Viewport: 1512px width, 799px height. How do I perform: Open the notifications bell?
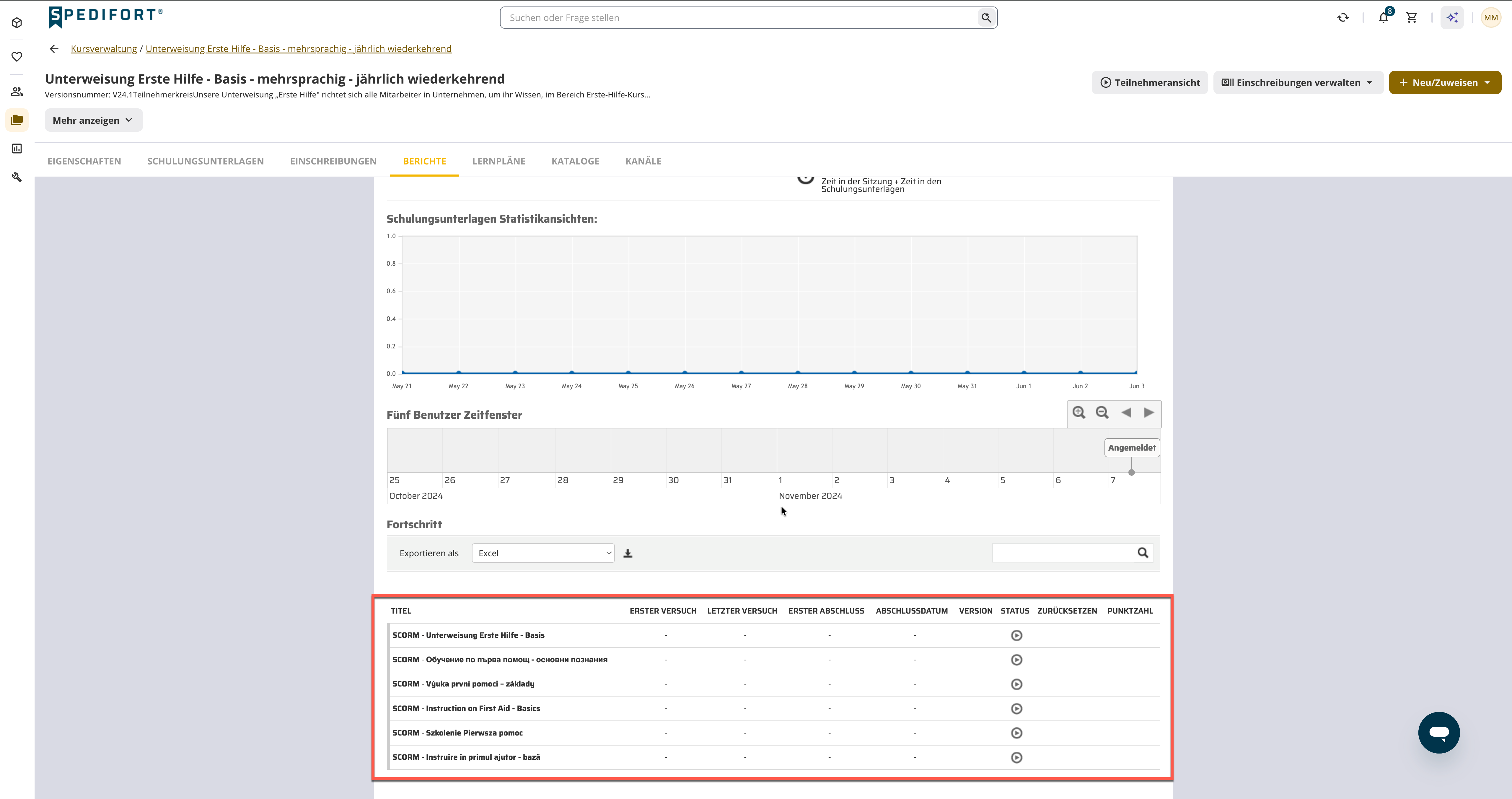coord(1384,18)
